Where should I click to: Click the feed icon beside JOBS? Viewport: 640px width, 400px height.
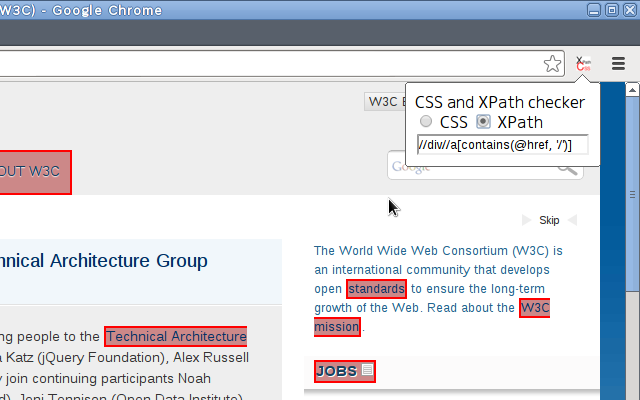click(367, 369)
